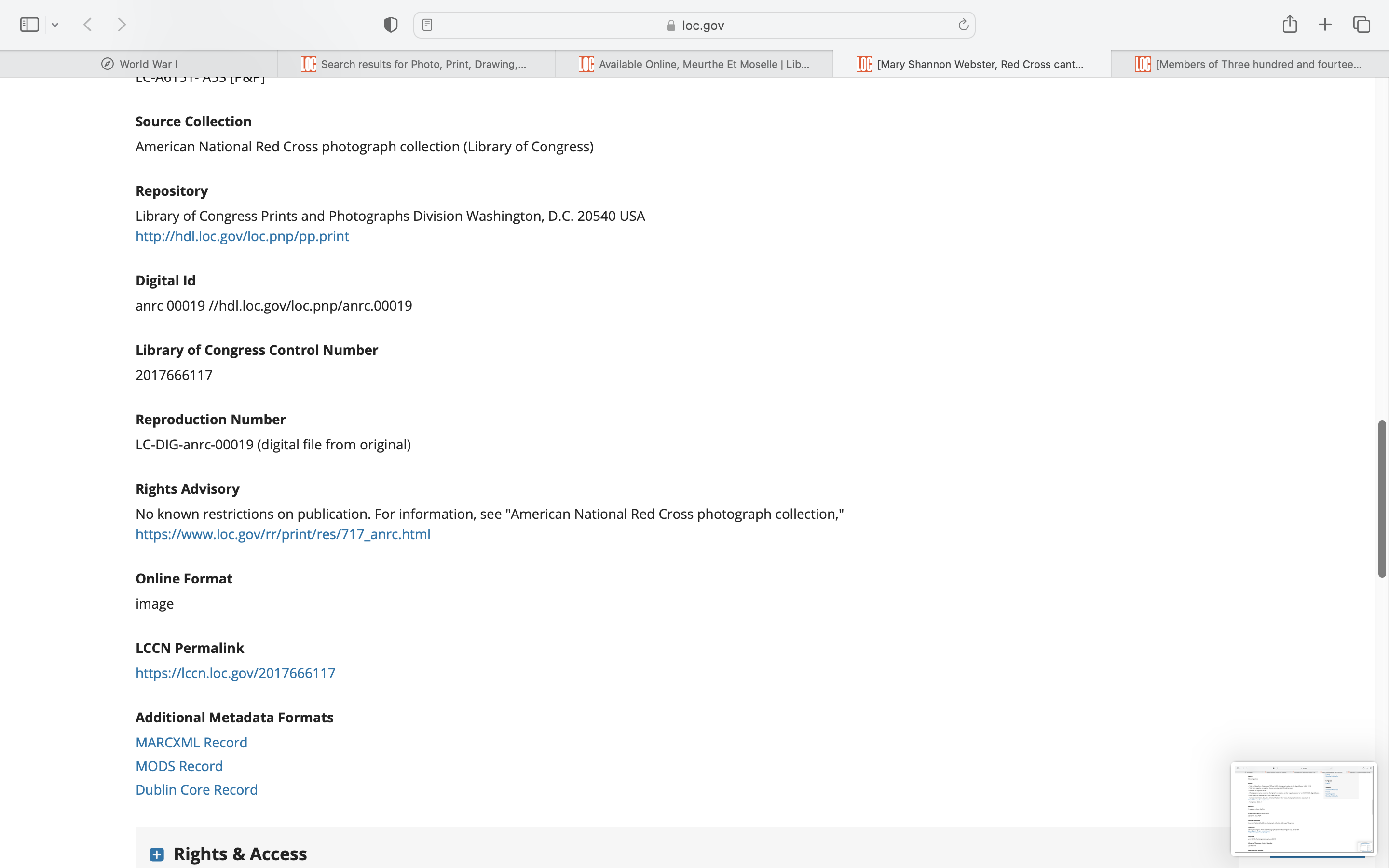Viewport: 1389px width, 868px height.
Task: Show the Reader view icon
Action: 427,25
